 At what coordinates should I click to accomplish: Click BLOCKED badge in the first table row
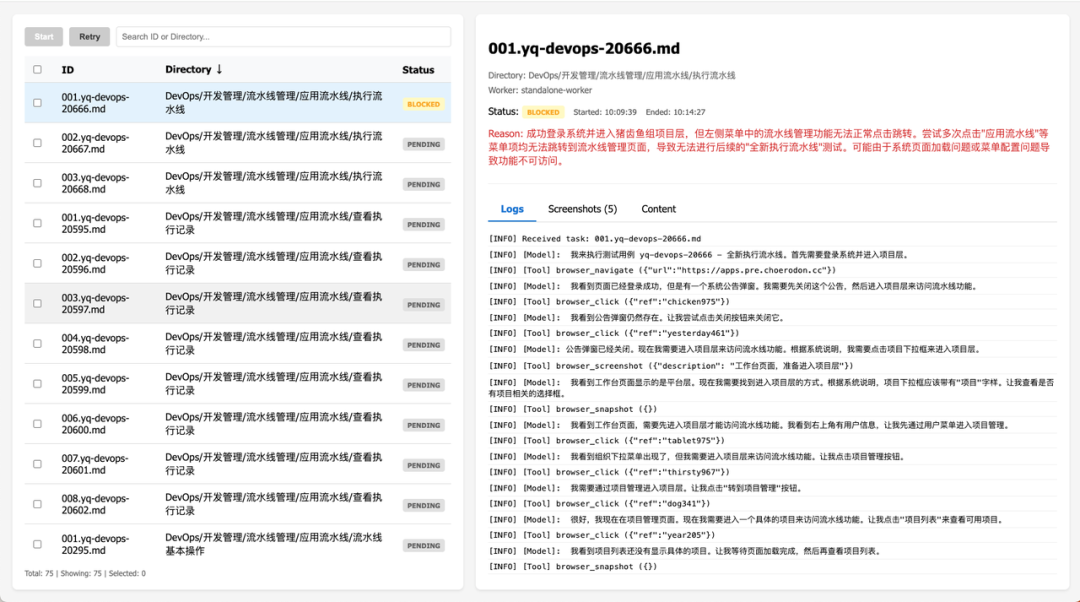[x=423, y=104]
